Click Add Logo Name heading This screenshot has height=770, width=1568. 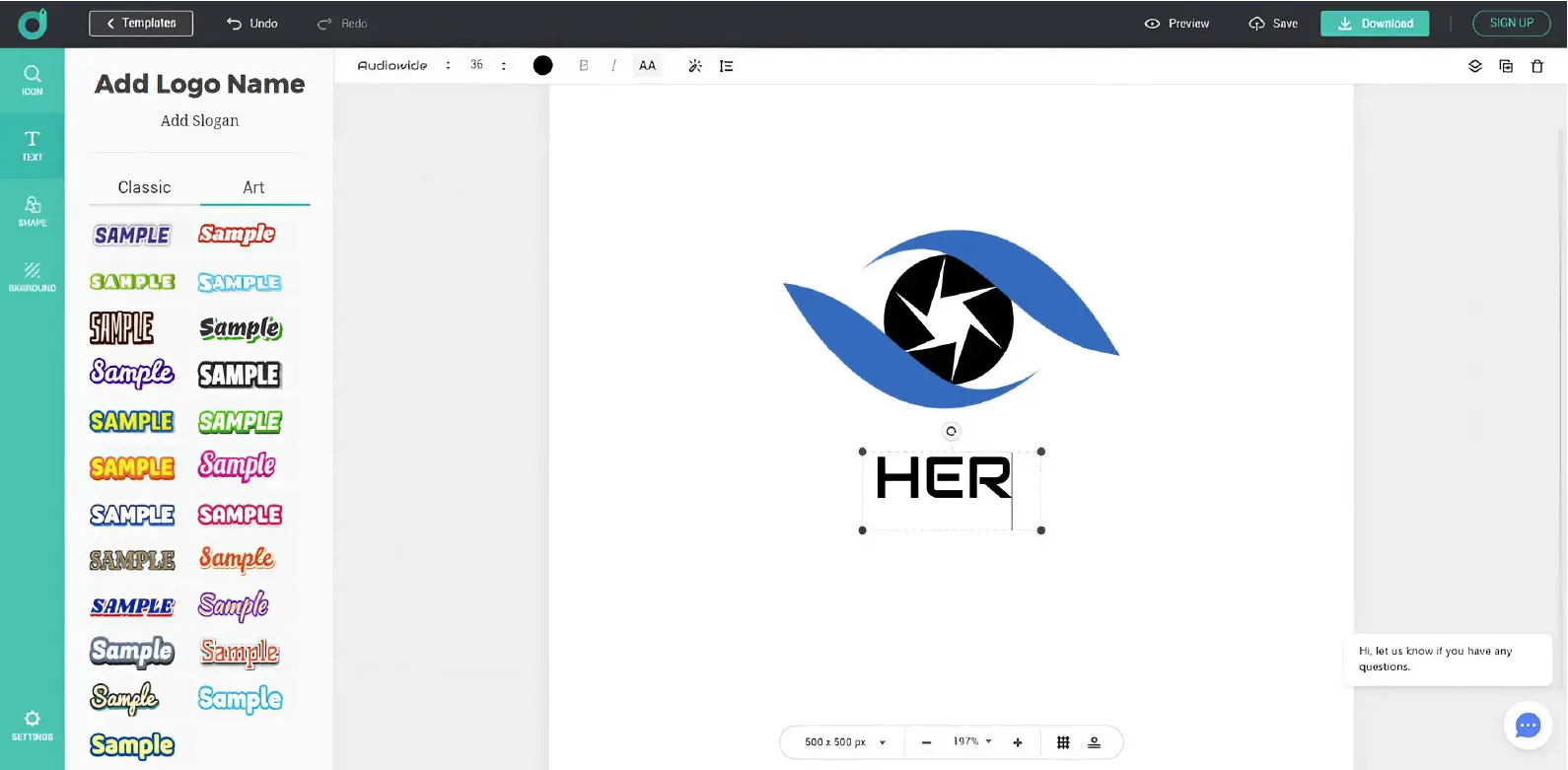[x=199, y=85]
